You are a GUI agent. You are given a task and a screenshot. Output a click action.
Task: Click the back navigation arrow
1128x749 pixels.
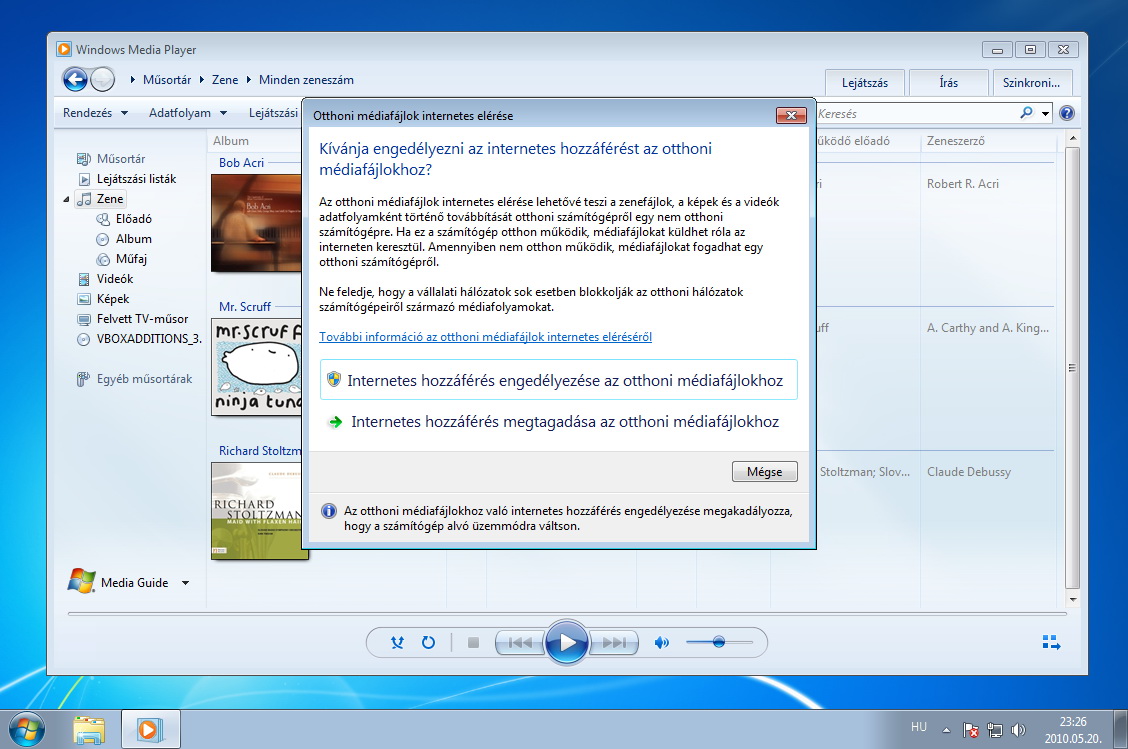point(75,80)
